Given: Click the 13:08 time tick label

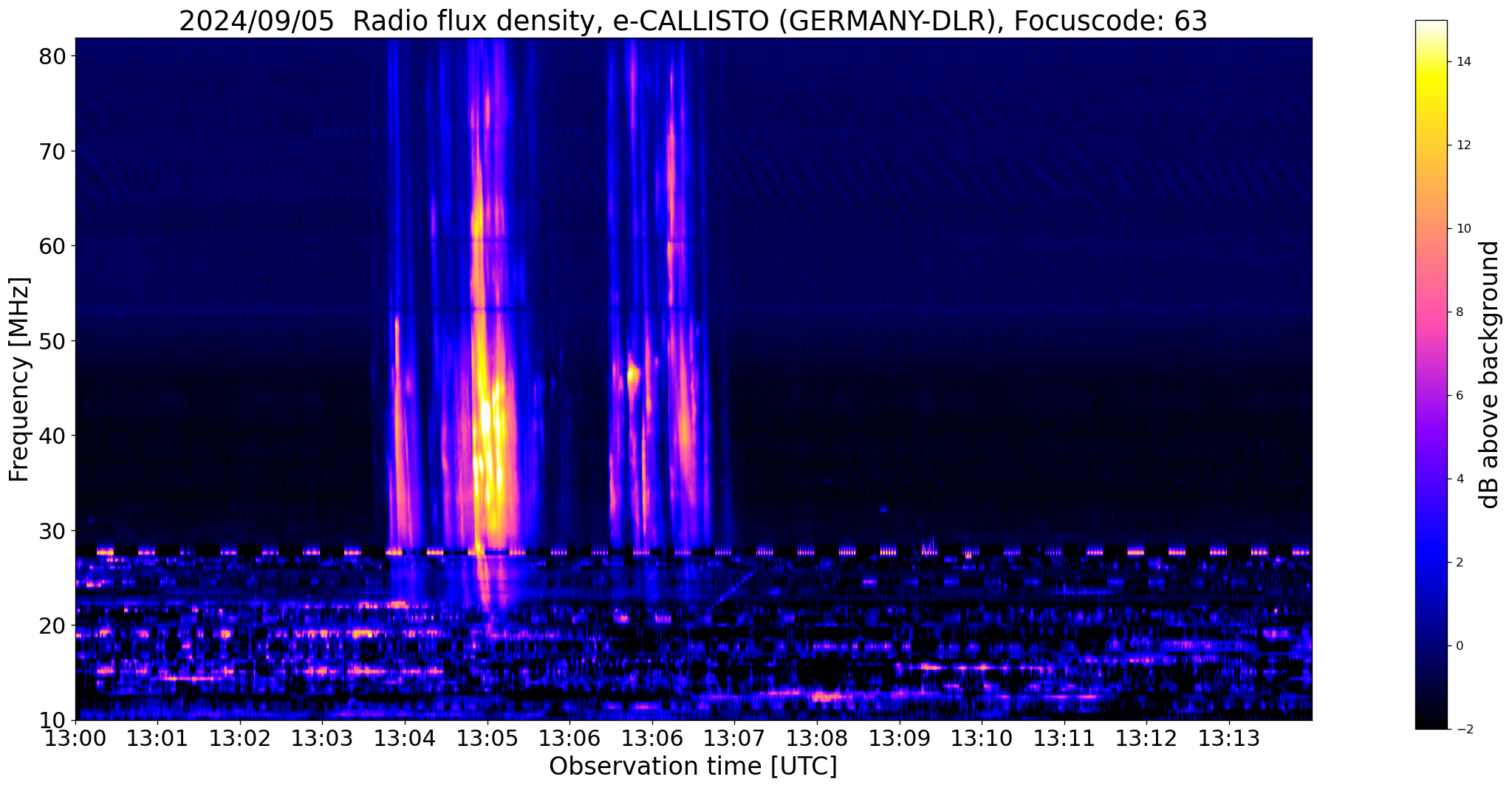Looking at the screenshot, I should click(817, 739).
